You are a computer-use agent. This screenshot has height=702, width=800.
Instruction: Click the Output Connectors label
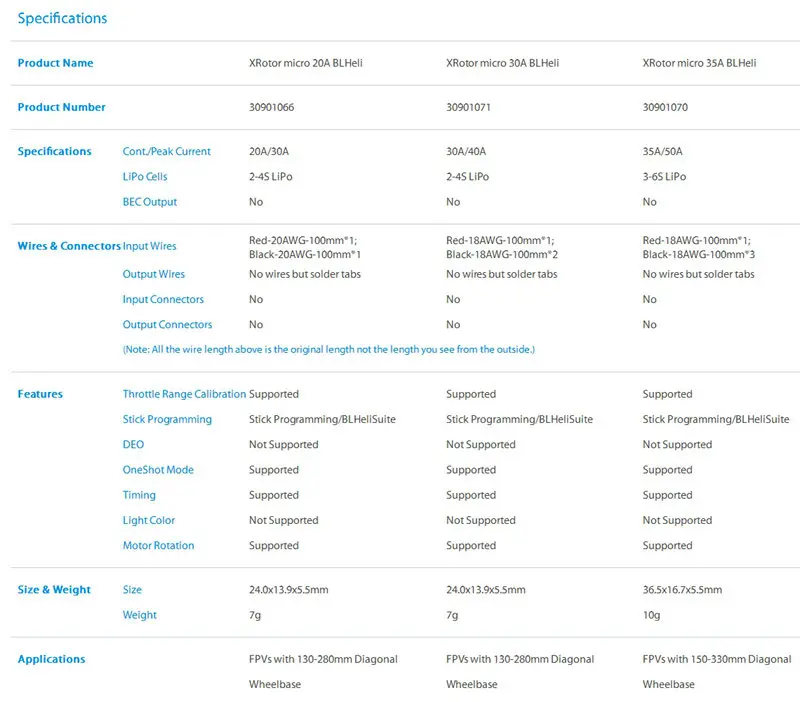pyautogui.click(x=167, y=324)
